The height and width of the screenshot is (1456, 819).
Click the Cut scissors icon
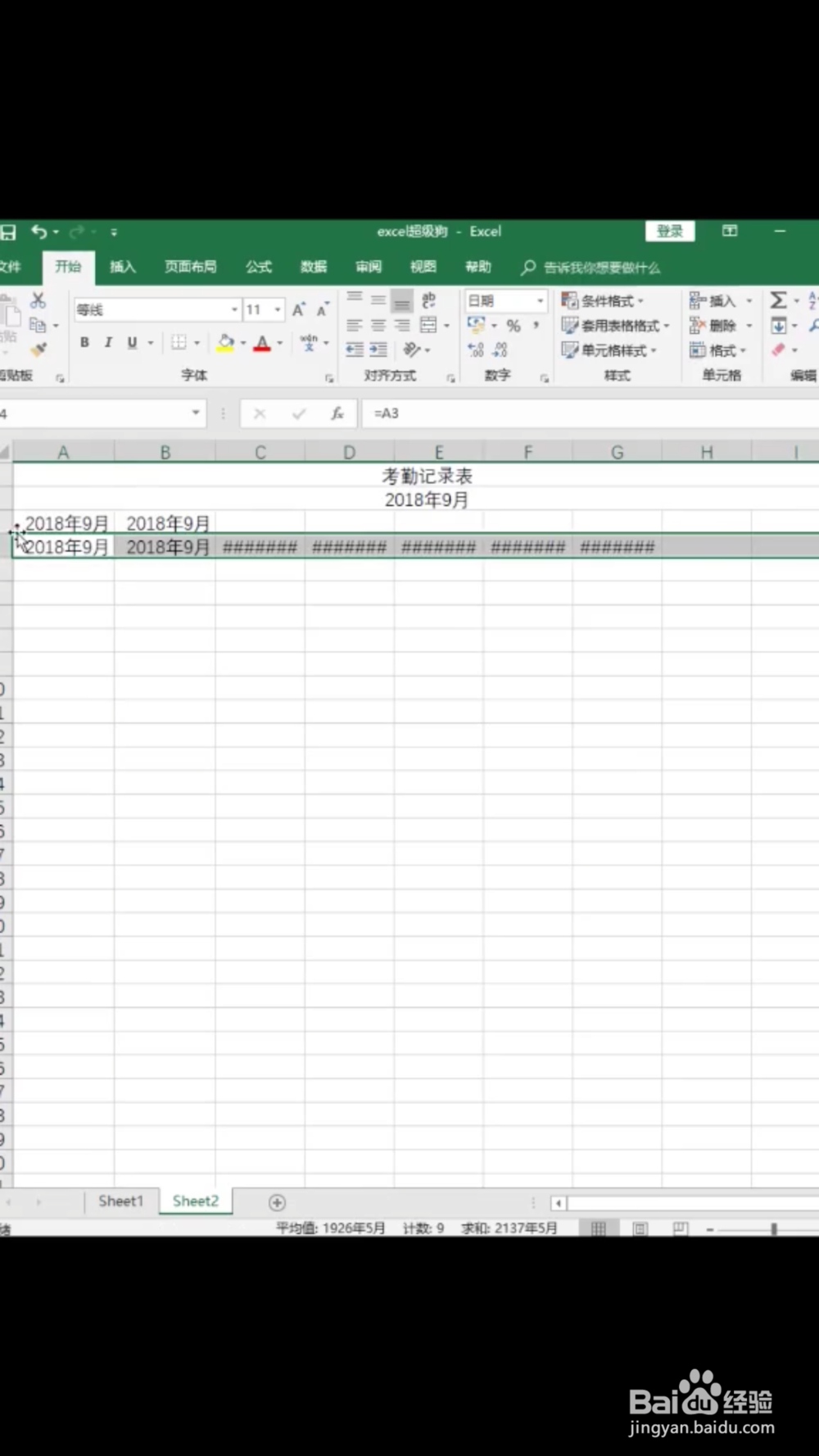pyautogui.click(x=38, y=301)
